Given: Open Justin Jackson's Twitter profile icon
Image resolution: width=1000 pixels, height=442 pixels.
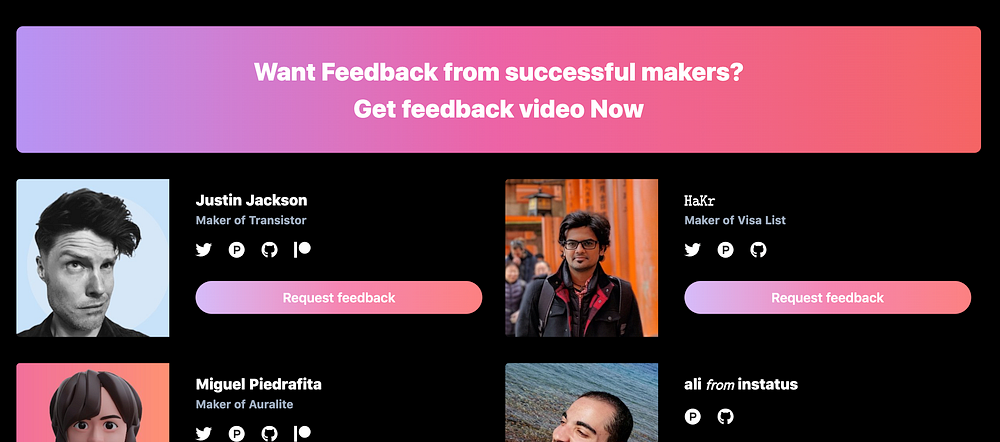Looking at the screenshot, I should (x=203, y=250).
